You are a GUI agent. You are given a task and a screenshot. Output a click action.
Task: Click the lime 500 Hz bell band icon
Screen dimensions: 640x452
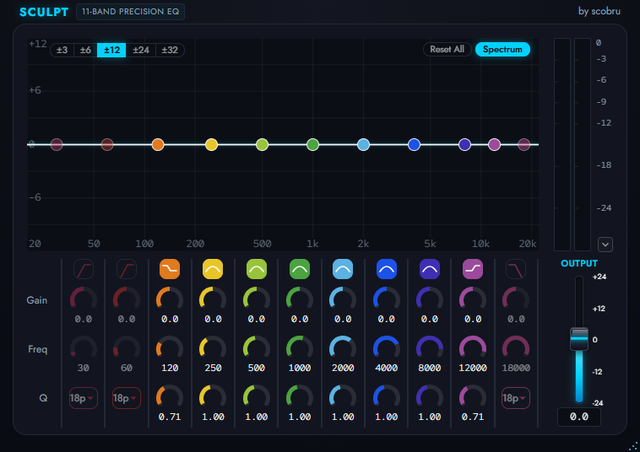[256, 269]
